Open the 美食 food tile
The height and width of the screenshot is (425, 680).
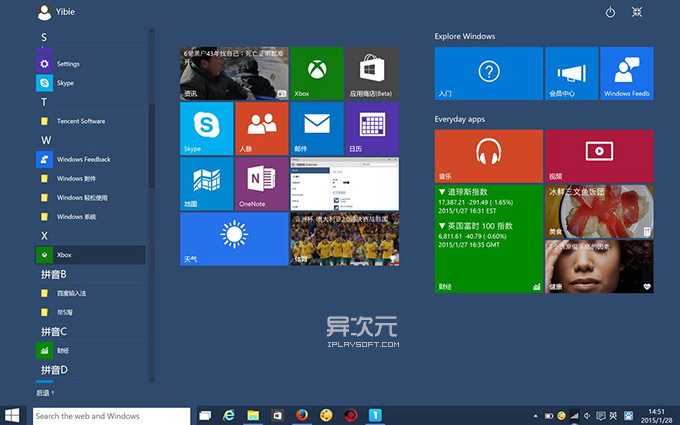coord(599,212)
